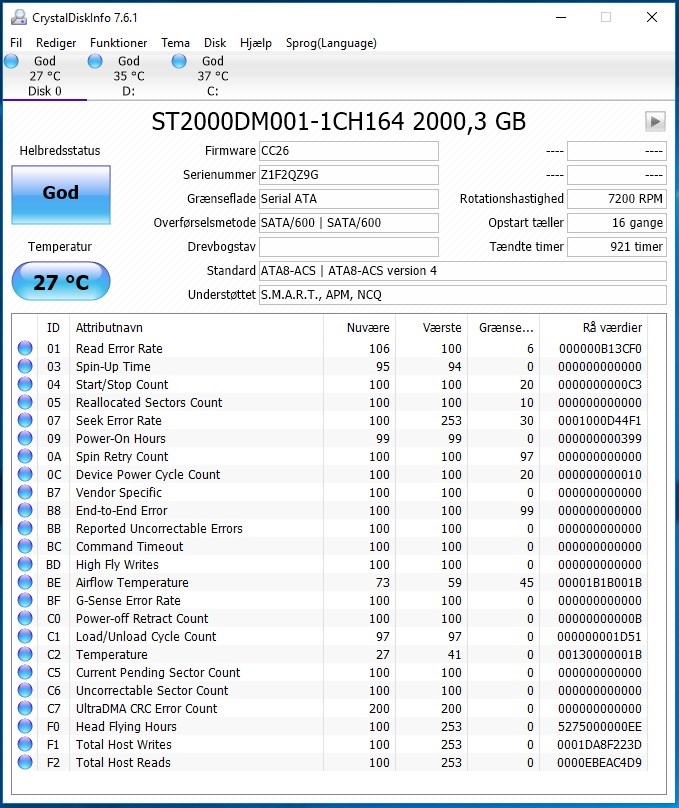Click status icon for Current Pending Sector Count
The height and width of the screenshot is (808, 679).
click(25, 672)
